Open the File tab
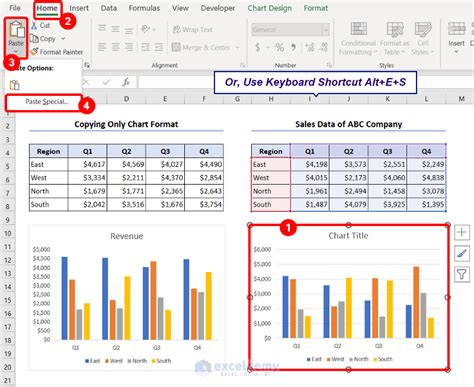Viewport: 474px width, 387px height. (15, 8)
